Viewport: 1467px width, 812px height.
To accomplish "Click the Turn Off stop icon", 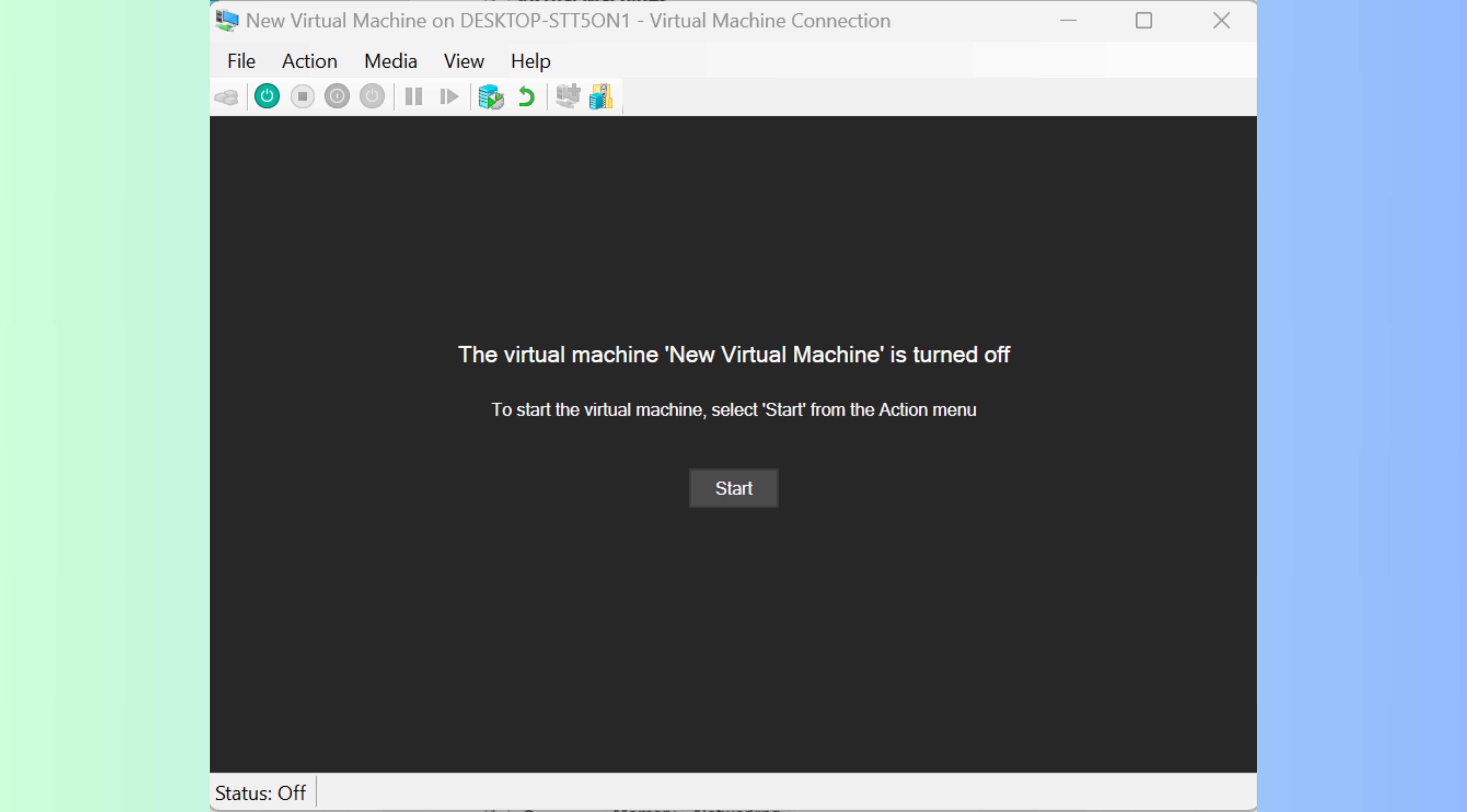I will tap(302, 96).
